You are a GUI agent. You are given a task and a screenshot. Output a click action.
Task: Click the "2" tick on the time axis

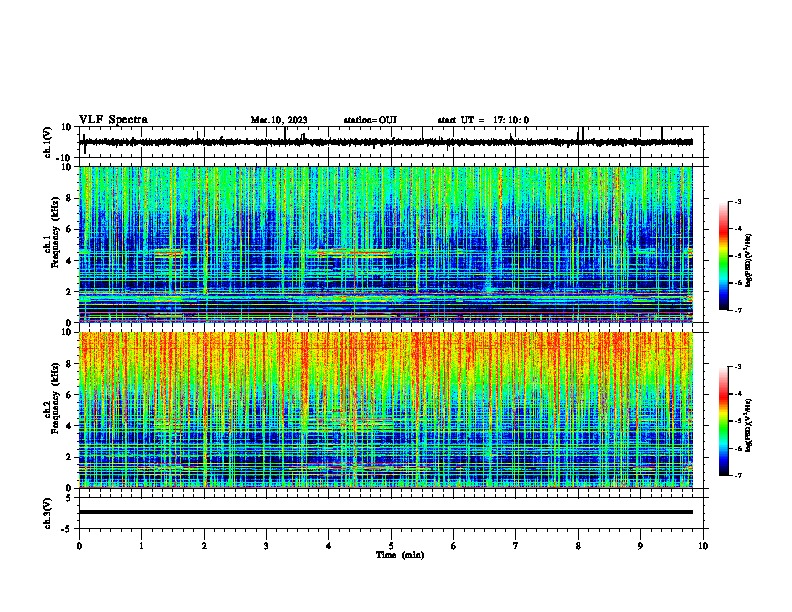pos(204,546)
